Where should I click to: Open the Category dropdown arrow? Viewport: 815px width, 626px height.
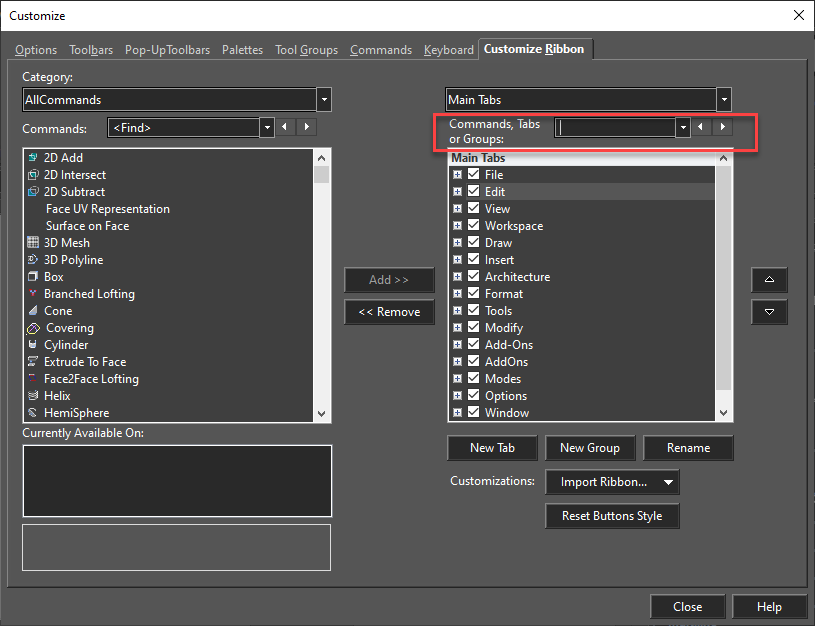click(x=323, y=100)
